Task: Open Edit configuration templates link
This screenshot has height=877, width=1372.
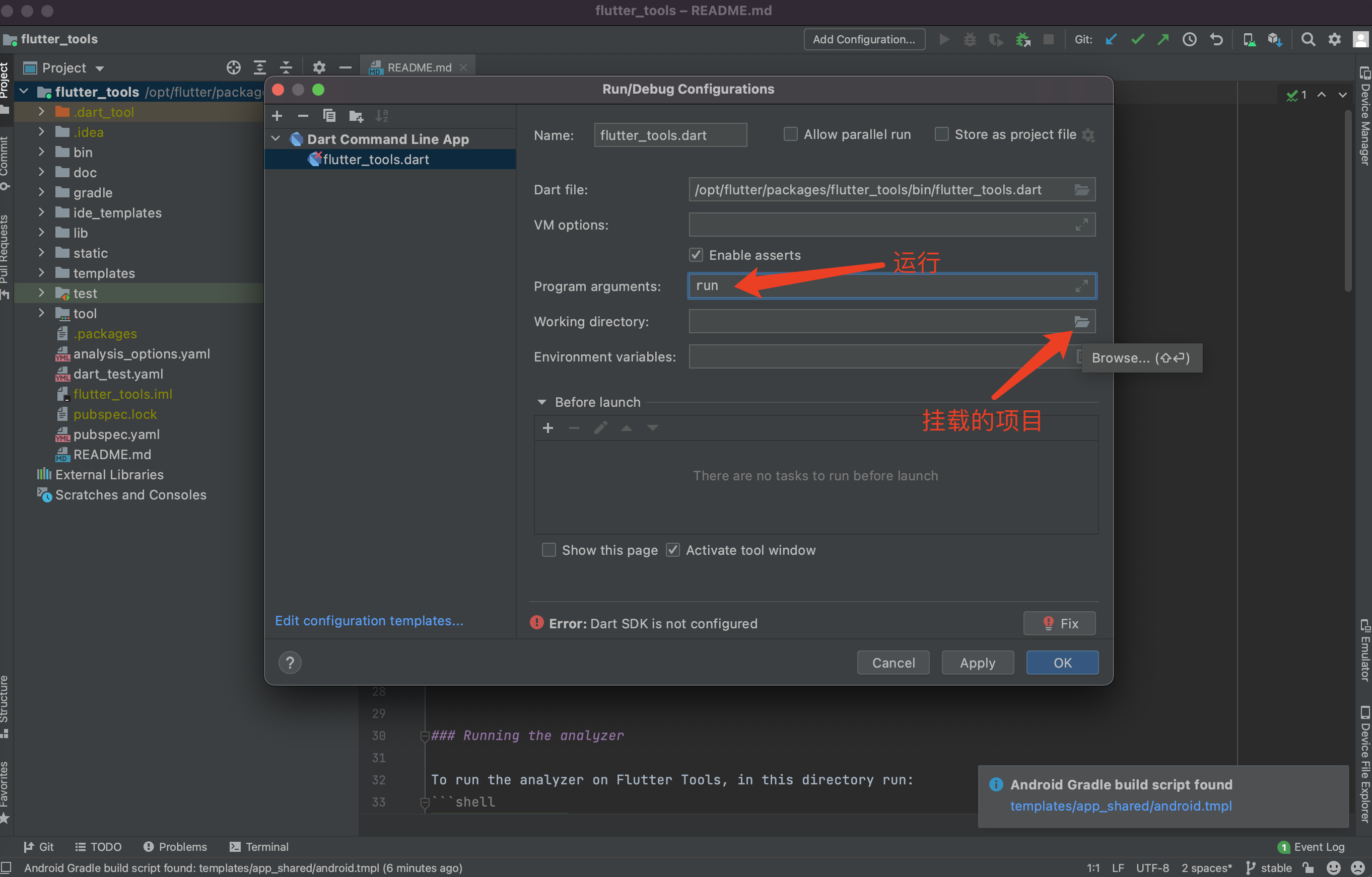Action: coord(369,621)
